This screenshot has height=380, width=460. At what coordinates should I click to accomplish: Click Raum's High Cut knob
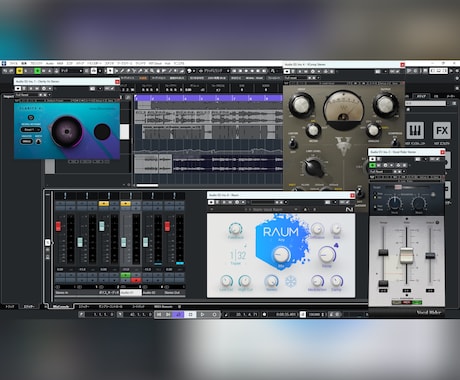(x=245, y=281)
